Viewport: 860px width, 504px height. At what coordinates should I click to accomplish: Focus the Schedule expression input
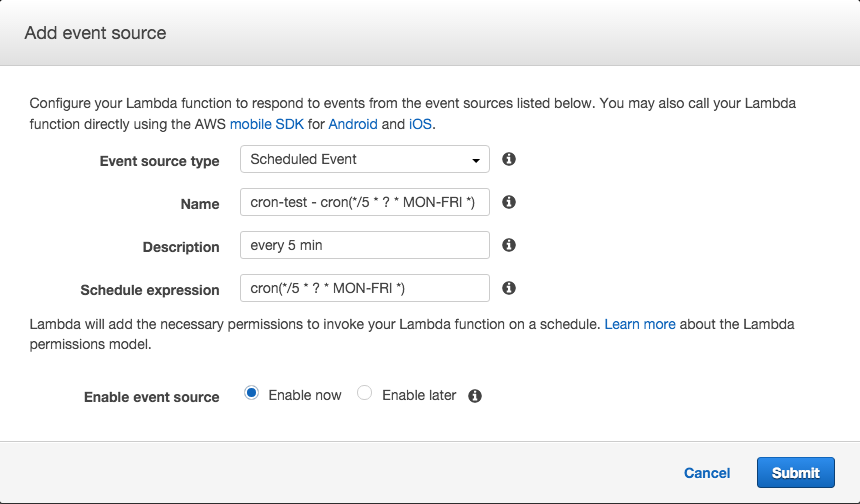365,288
